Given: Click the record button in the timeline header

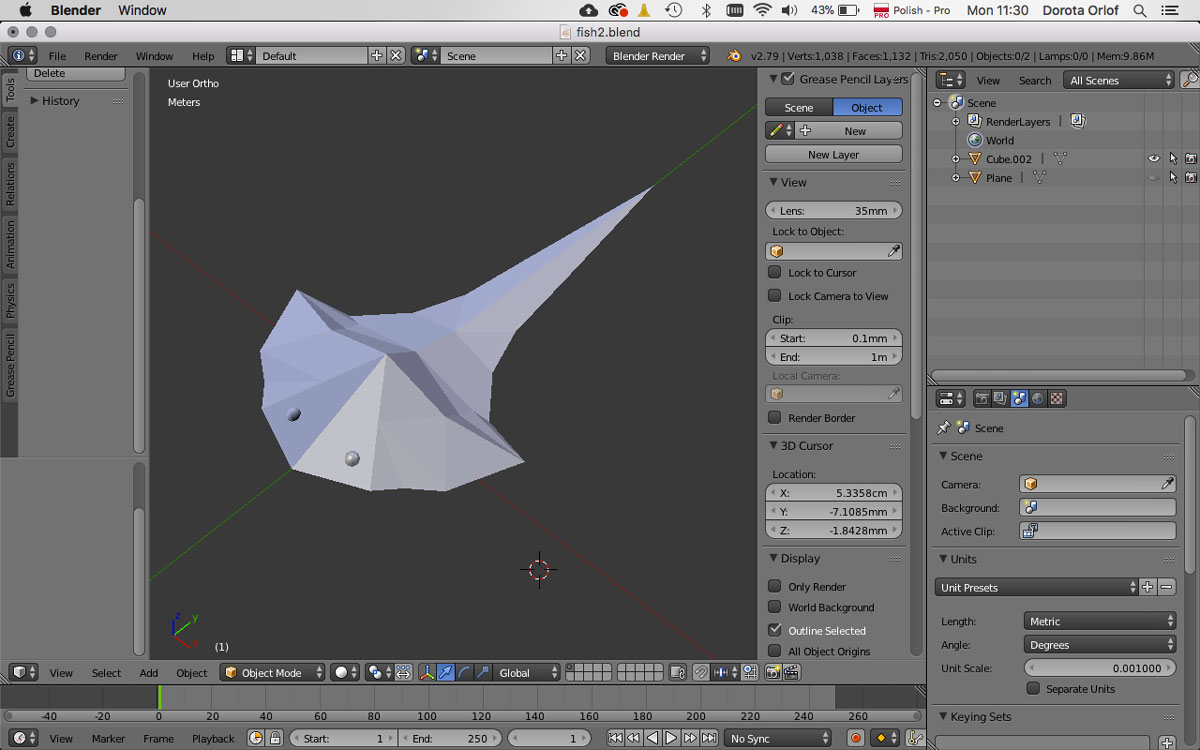Looking at the screenshot, I should coord(856,738).
